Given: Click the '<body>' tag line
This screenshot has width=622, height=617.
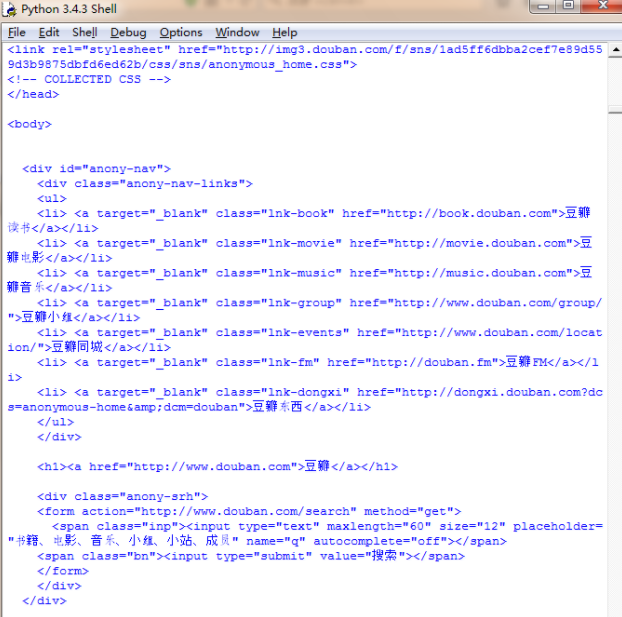Looking at the screenshot, I should click(29, 124).
